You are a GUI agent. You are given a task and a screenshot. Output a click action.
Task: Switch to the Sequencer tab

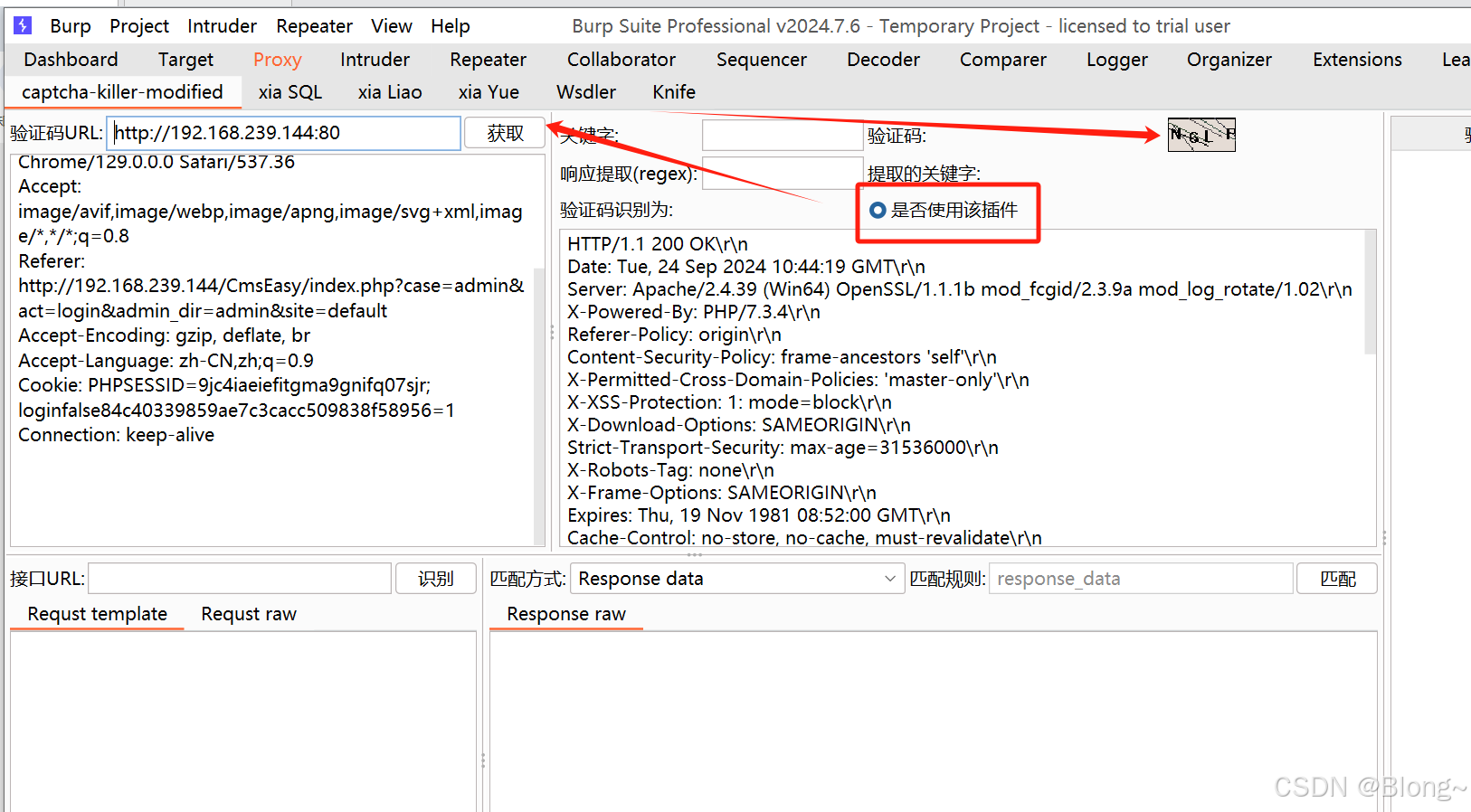point(761,60)
